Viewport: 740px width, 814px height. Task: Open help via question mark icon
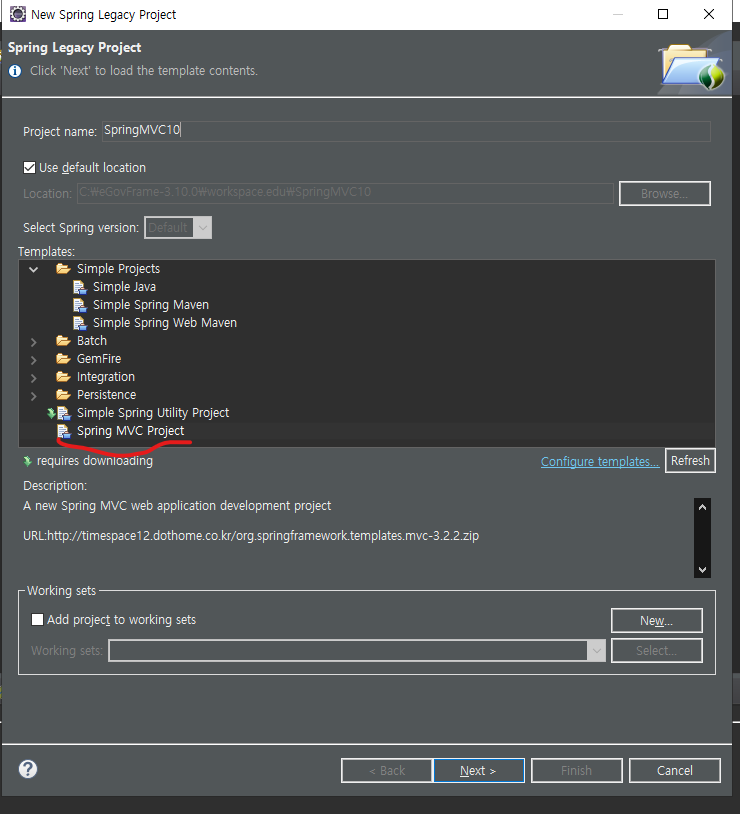tap(28, 769)
